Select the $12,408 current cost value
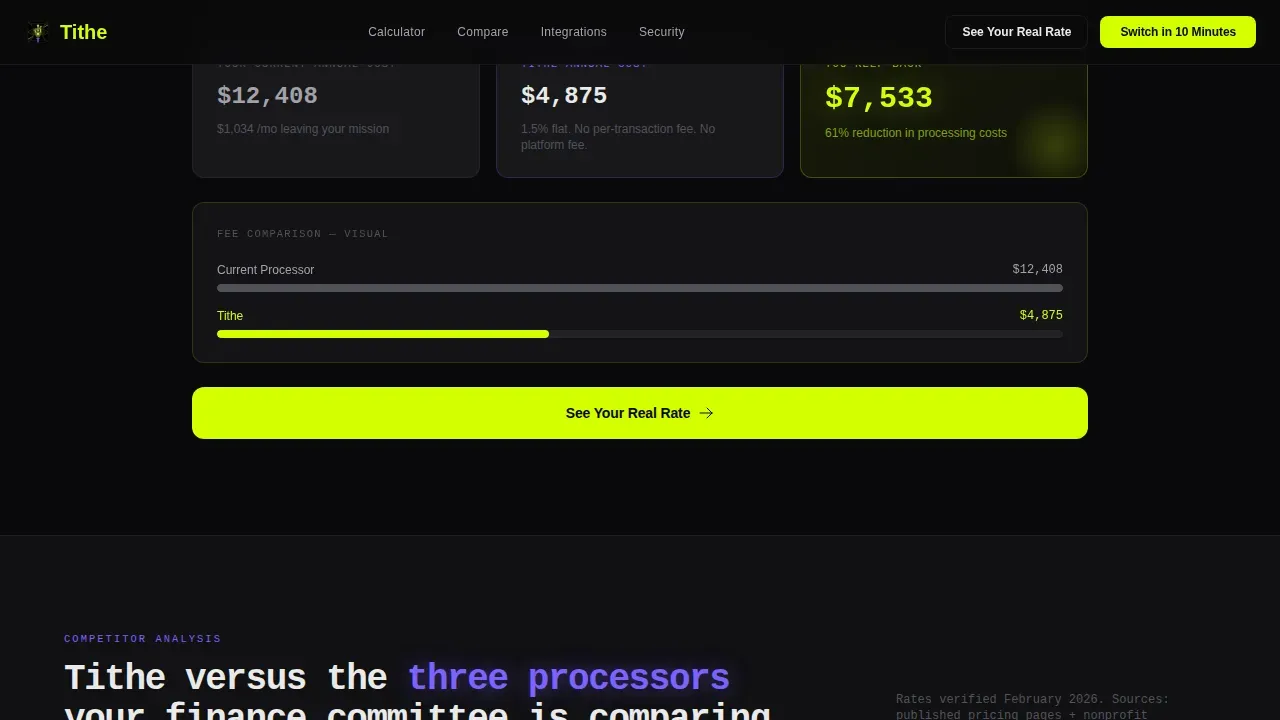 click(267, 96)
